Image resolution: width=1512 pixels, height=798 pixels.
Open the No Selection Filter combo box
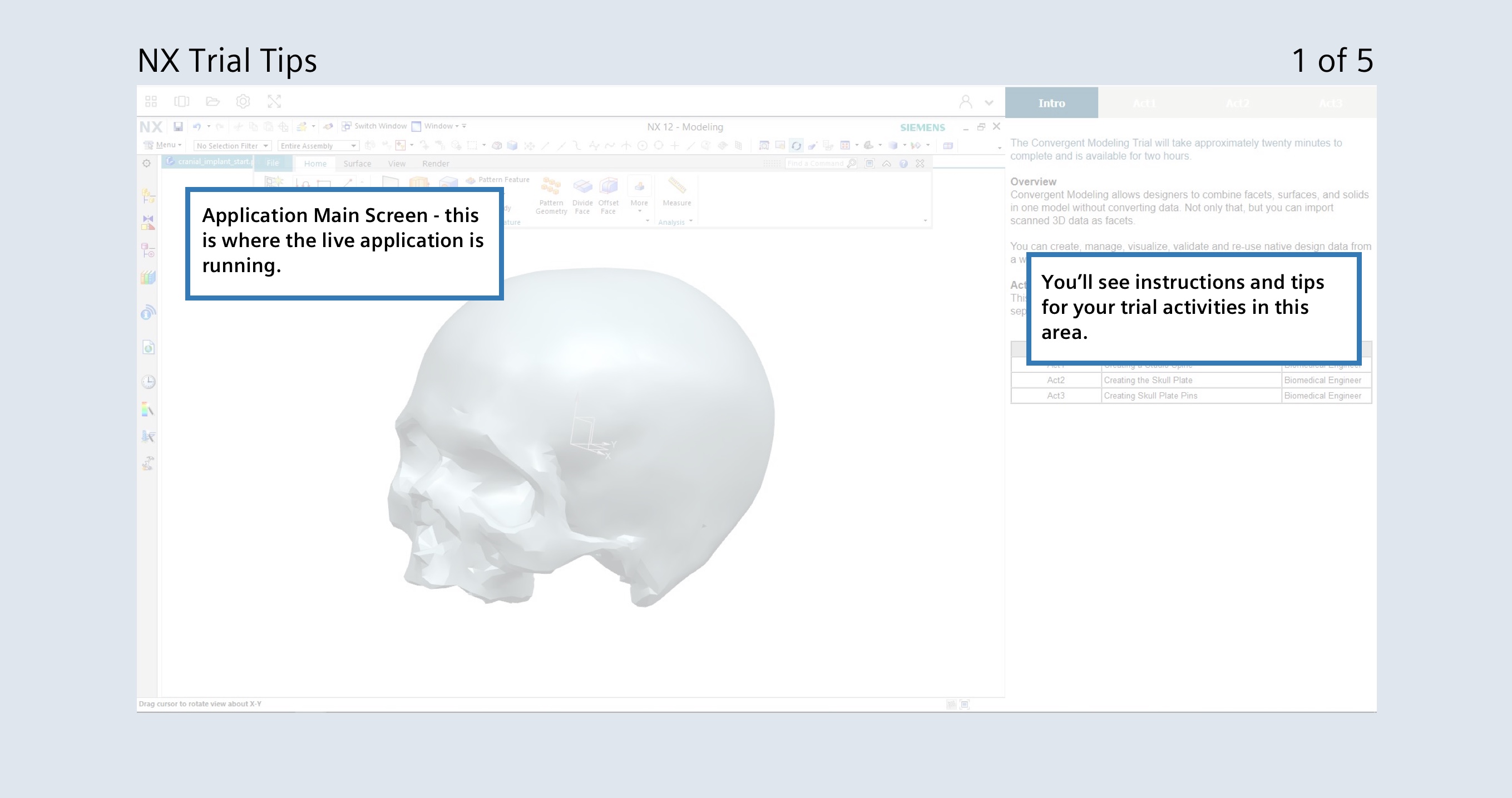(x=232, y=146)
